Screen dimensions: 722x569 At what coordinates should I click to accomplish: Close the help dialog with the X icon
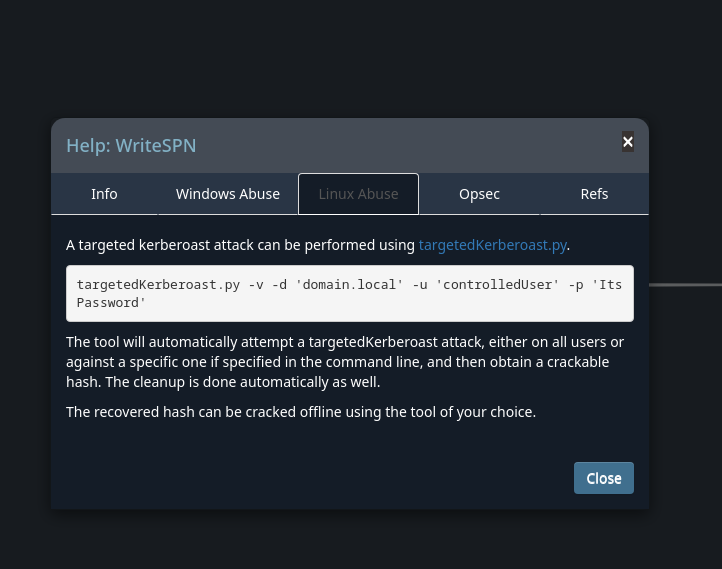(628, 142)
